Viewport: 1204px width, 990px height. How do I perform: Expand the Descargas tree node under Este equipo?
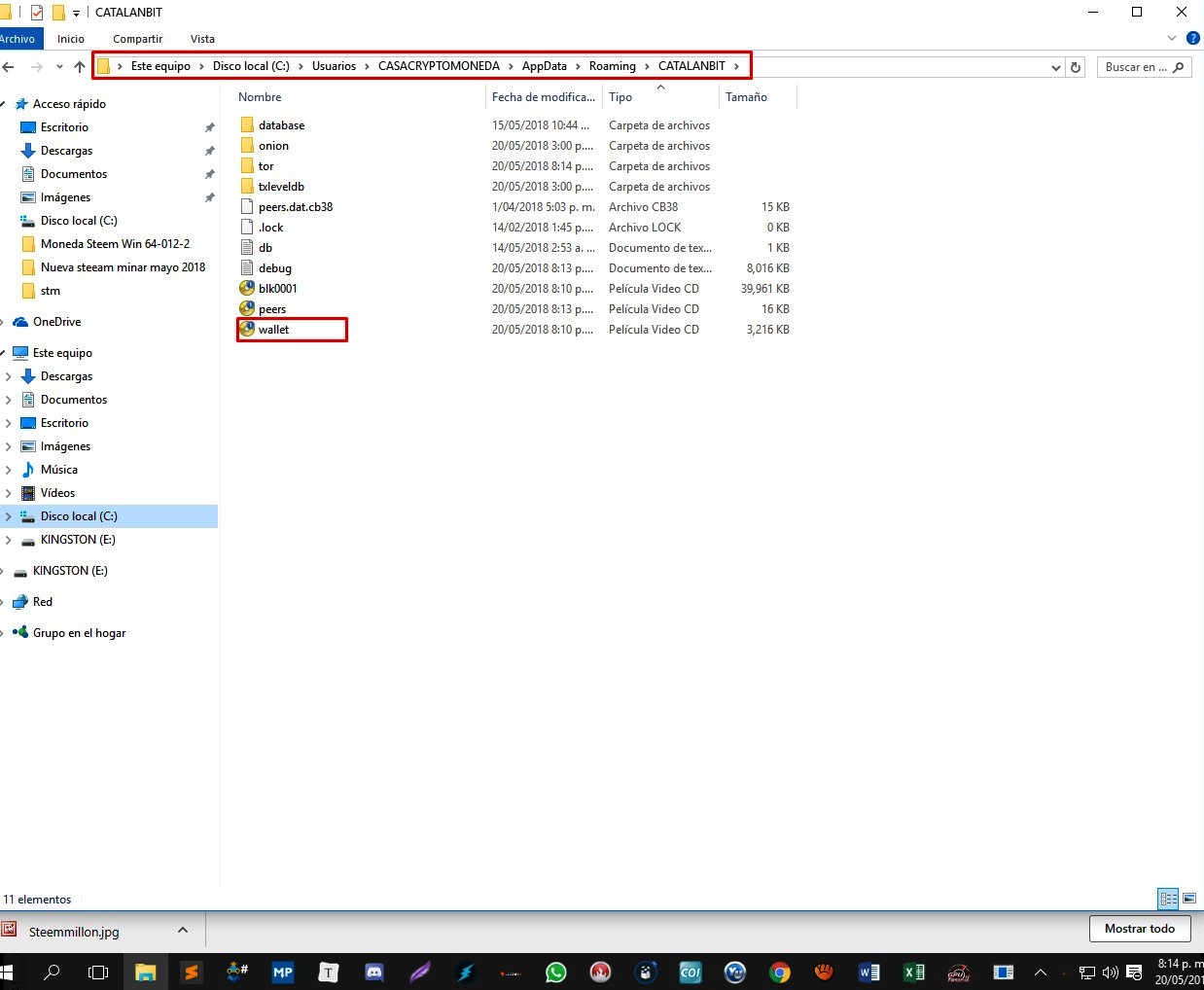(9, 376)
